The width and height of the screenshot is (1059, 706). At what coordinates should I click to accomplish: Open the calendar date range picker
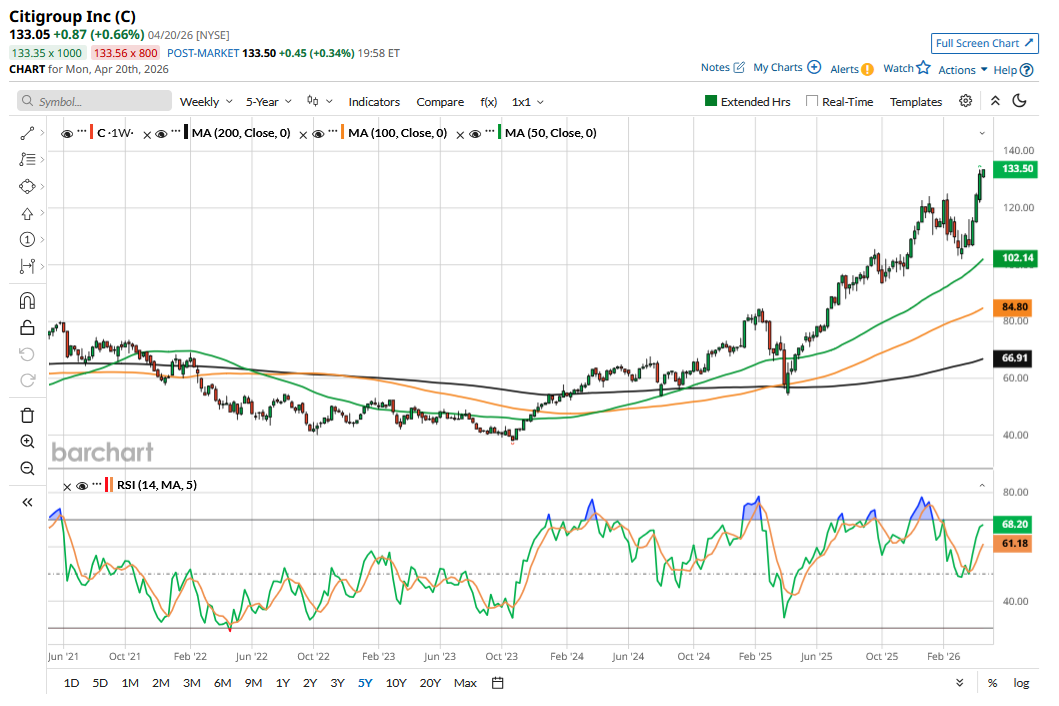click(497, 683)
